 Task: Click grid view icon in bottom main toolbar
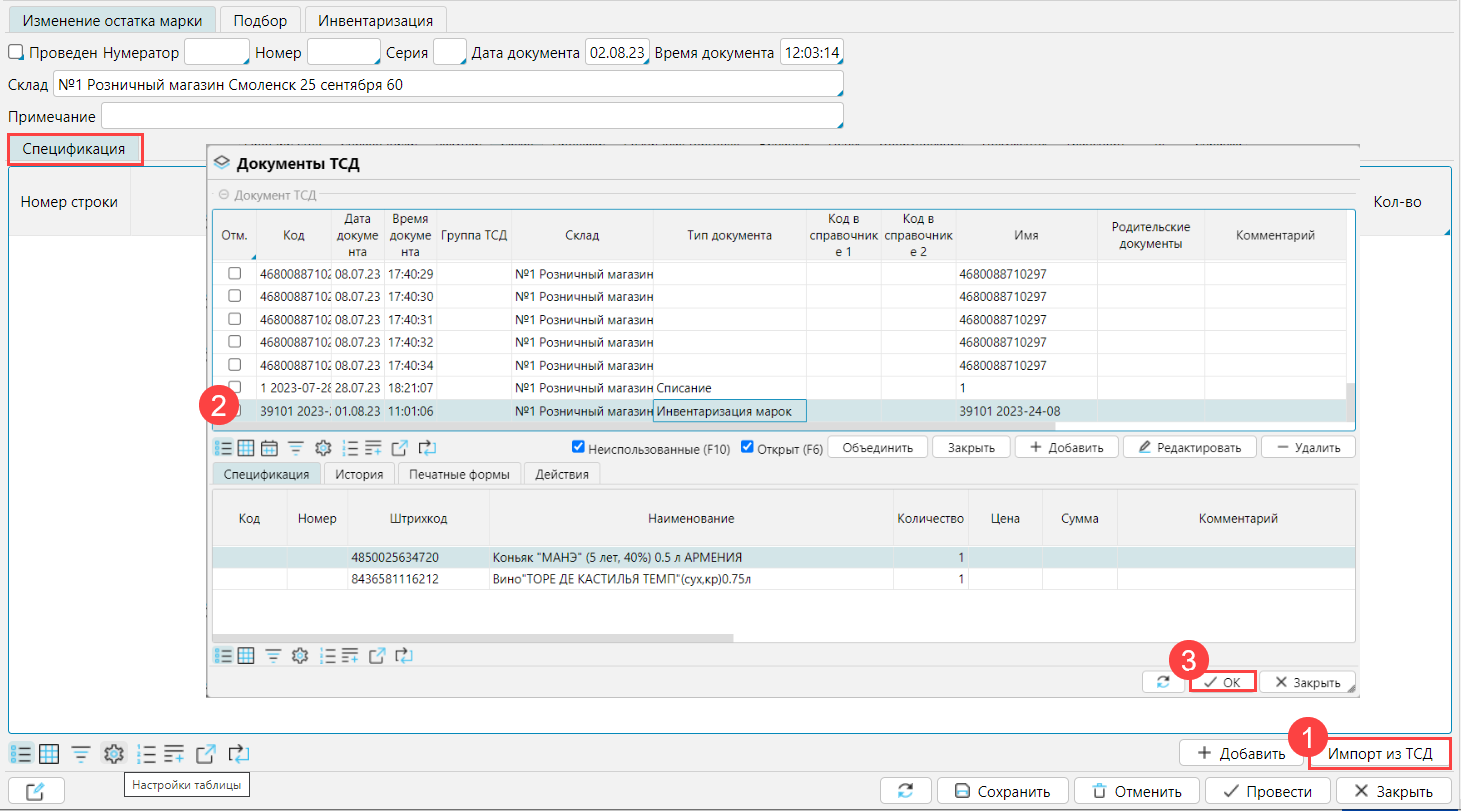click(49, 754)
